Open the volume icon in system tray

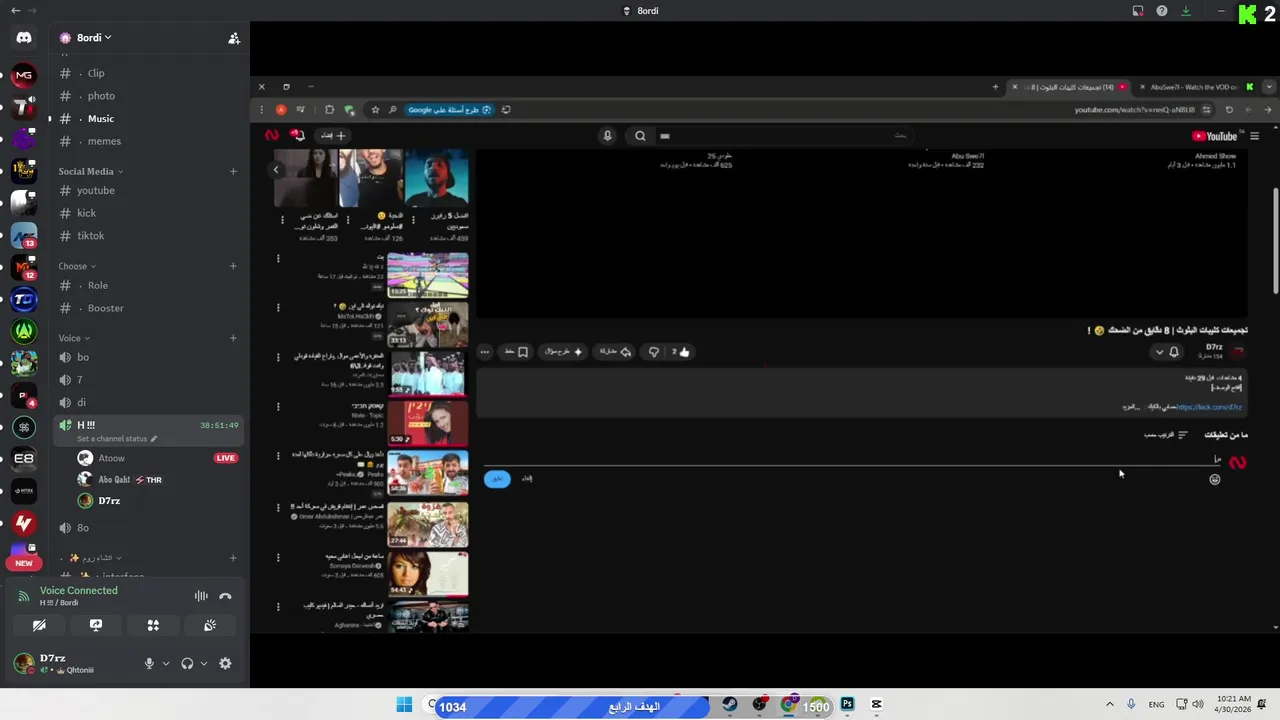tap(1199, 704)
